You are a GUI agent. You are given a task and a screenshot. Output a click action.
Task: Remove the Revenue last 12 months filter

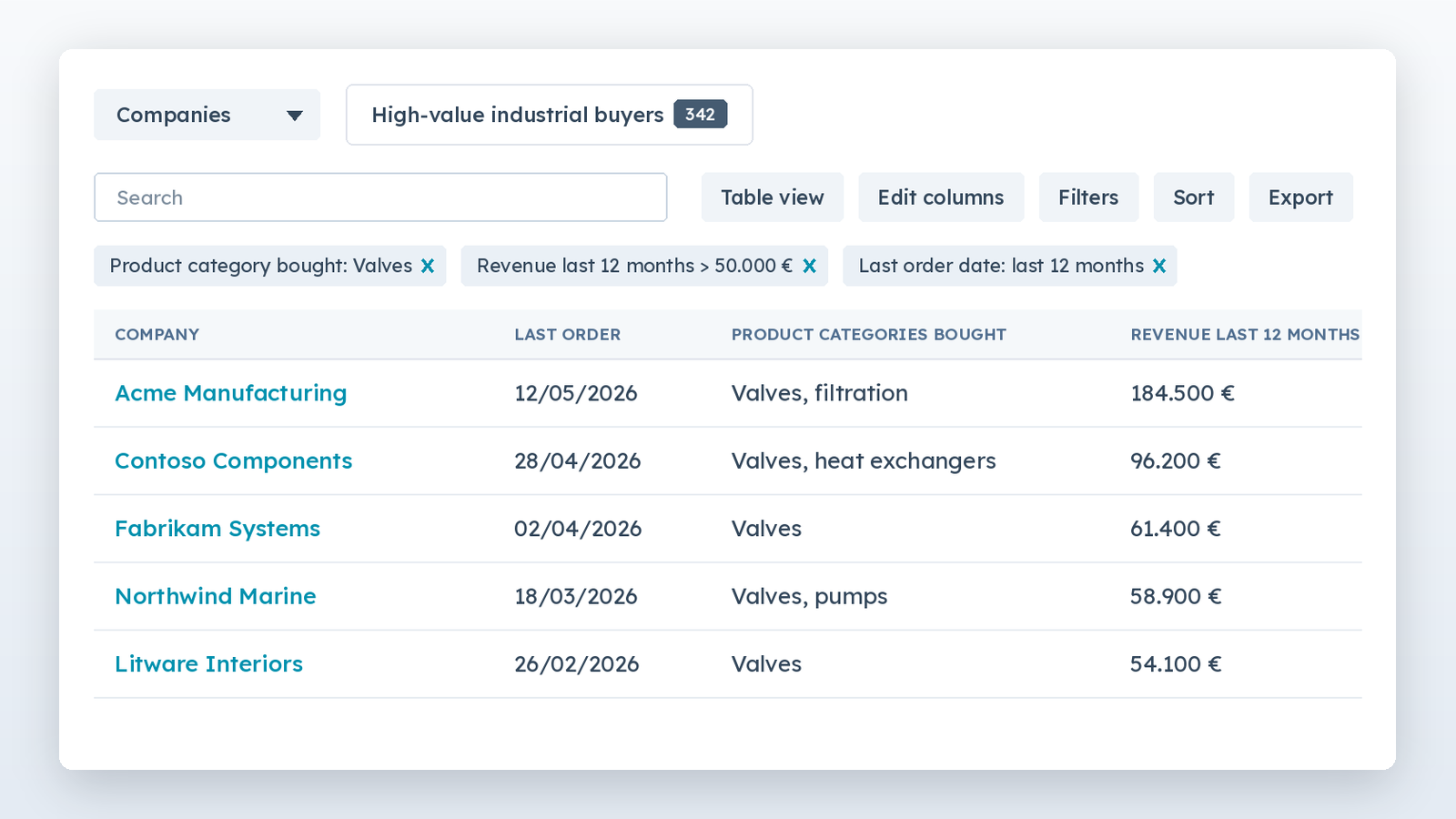pos(809,266)
